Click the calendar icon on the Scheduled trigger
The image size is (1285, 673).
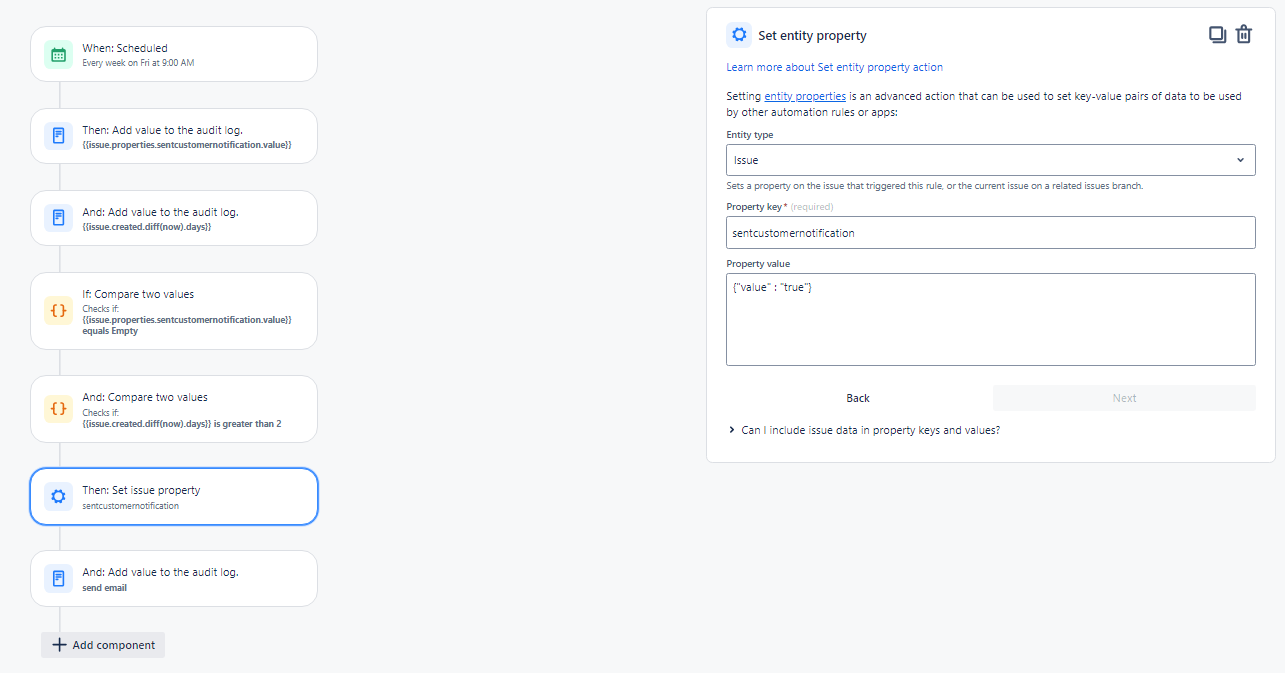pos(58,54)
